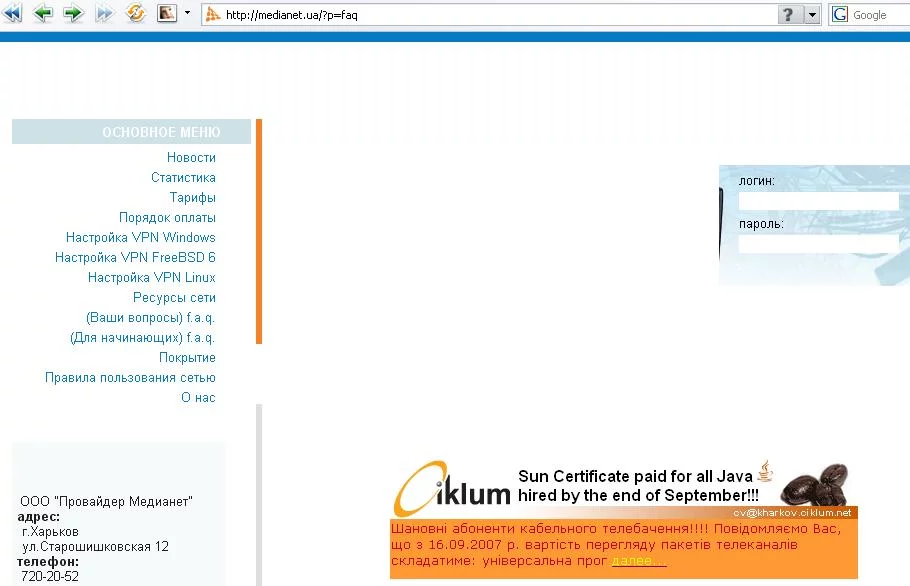The image size is (910, 586).
Task: Open the О нас link
Action: [x=198, y=397]
